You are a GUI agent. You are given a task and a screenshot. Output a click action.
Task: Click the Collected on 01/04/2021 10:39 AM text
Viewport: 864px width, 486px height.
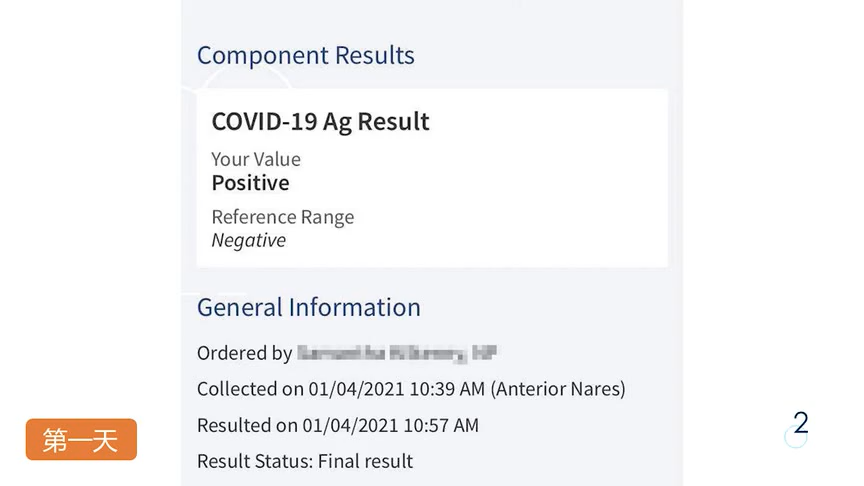(x=340, y=389)
